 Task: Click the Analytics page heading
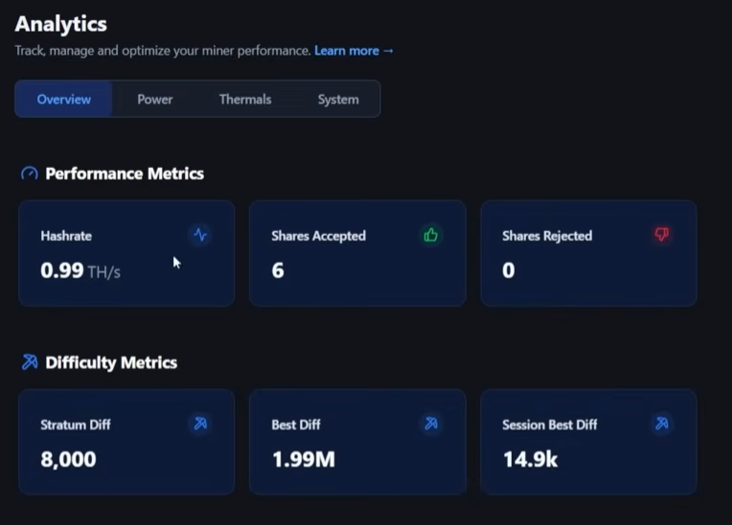point(61,24)
